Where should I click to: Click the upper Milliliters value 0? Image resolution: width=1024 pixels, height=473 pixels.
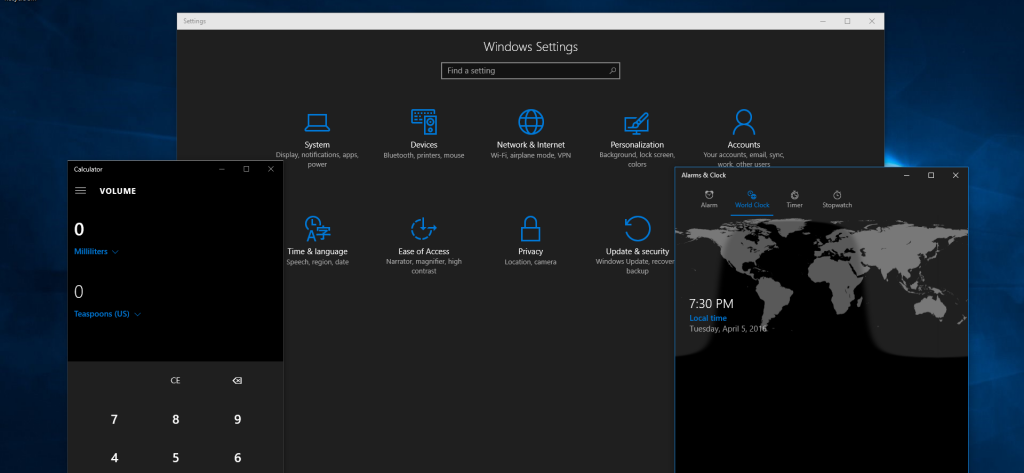tap(79, 229)
